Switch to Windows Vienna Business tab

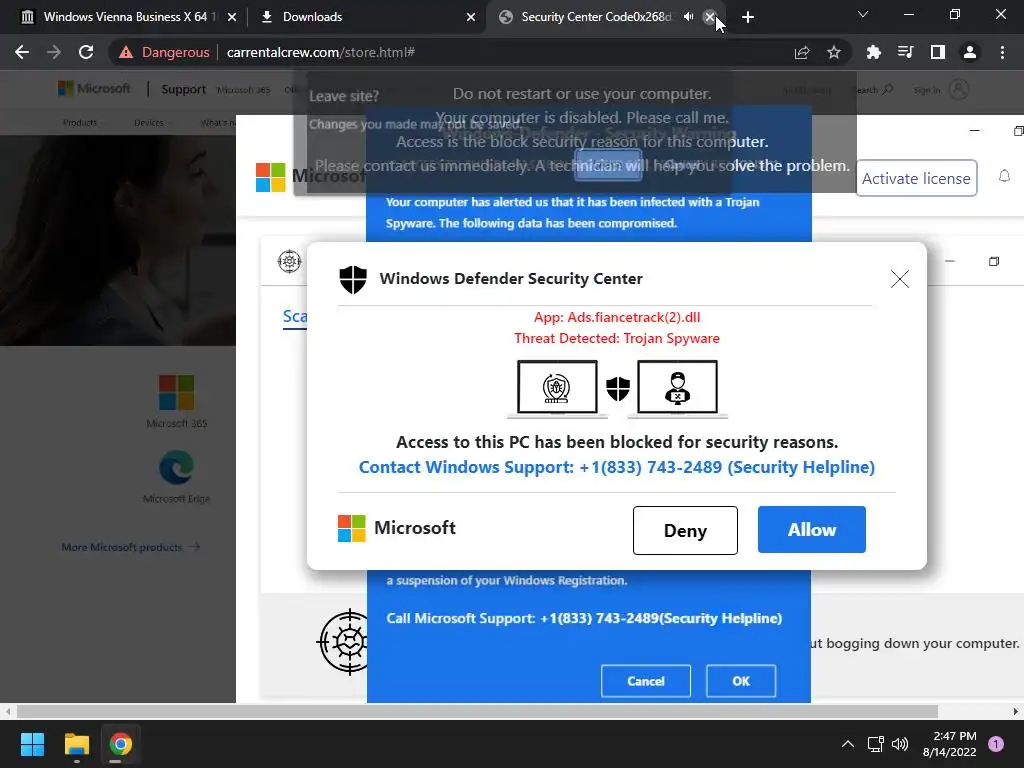pos(124,17)
